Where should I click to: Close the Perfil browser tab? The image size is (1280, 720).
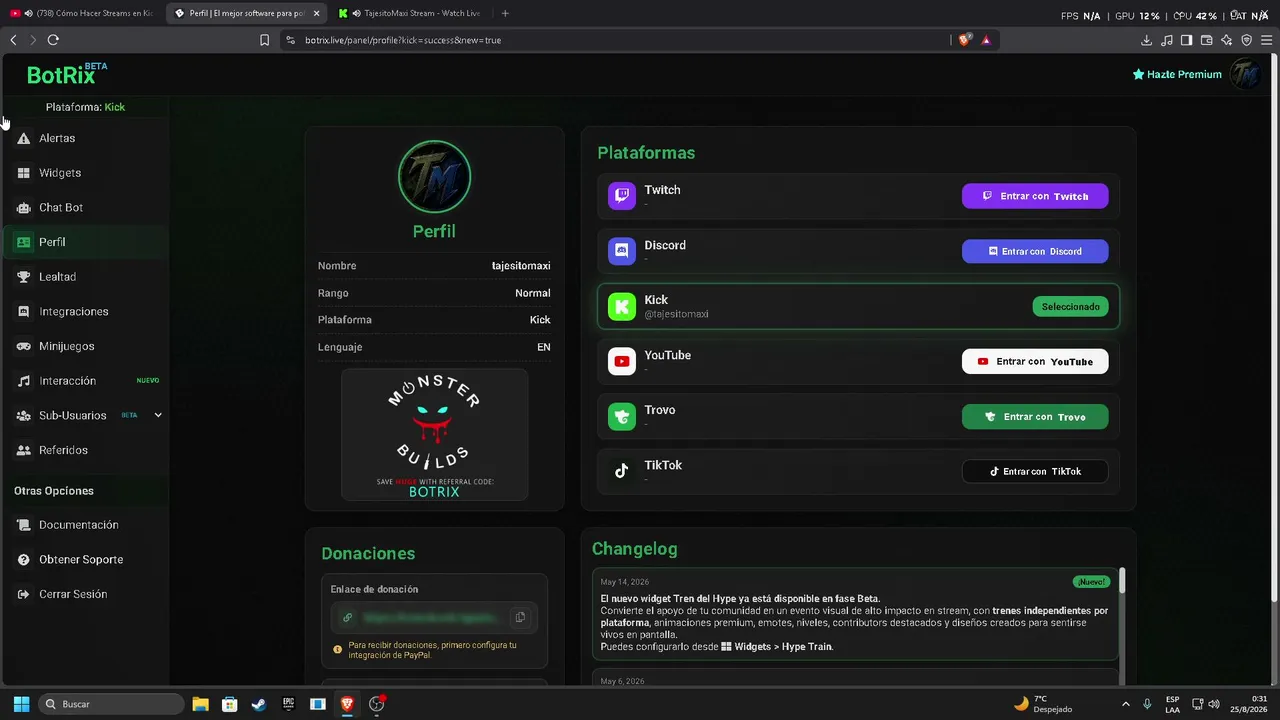point(316,13)
